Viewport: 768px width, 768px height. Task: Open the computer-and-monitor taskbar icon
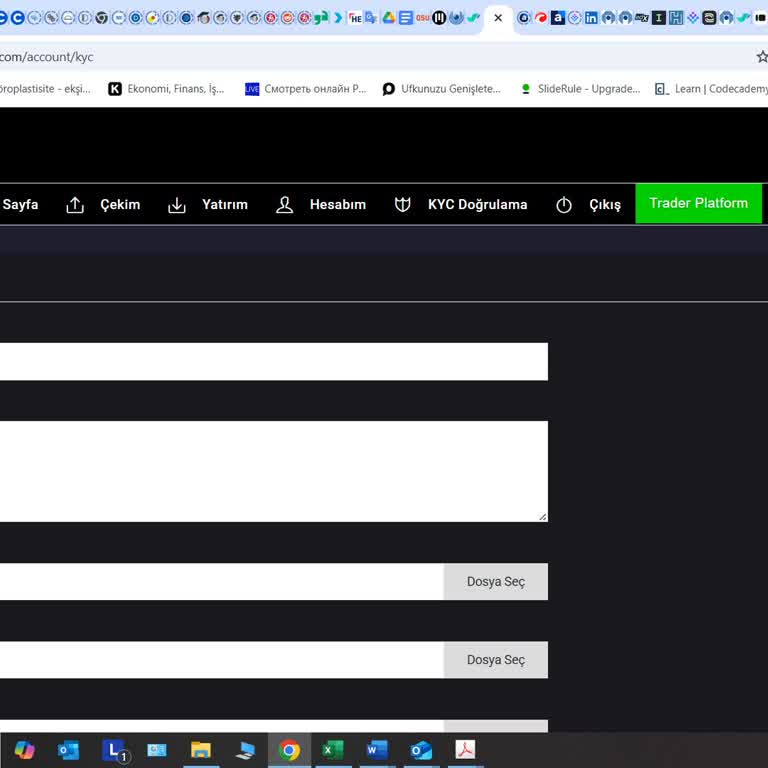(245, 750)
